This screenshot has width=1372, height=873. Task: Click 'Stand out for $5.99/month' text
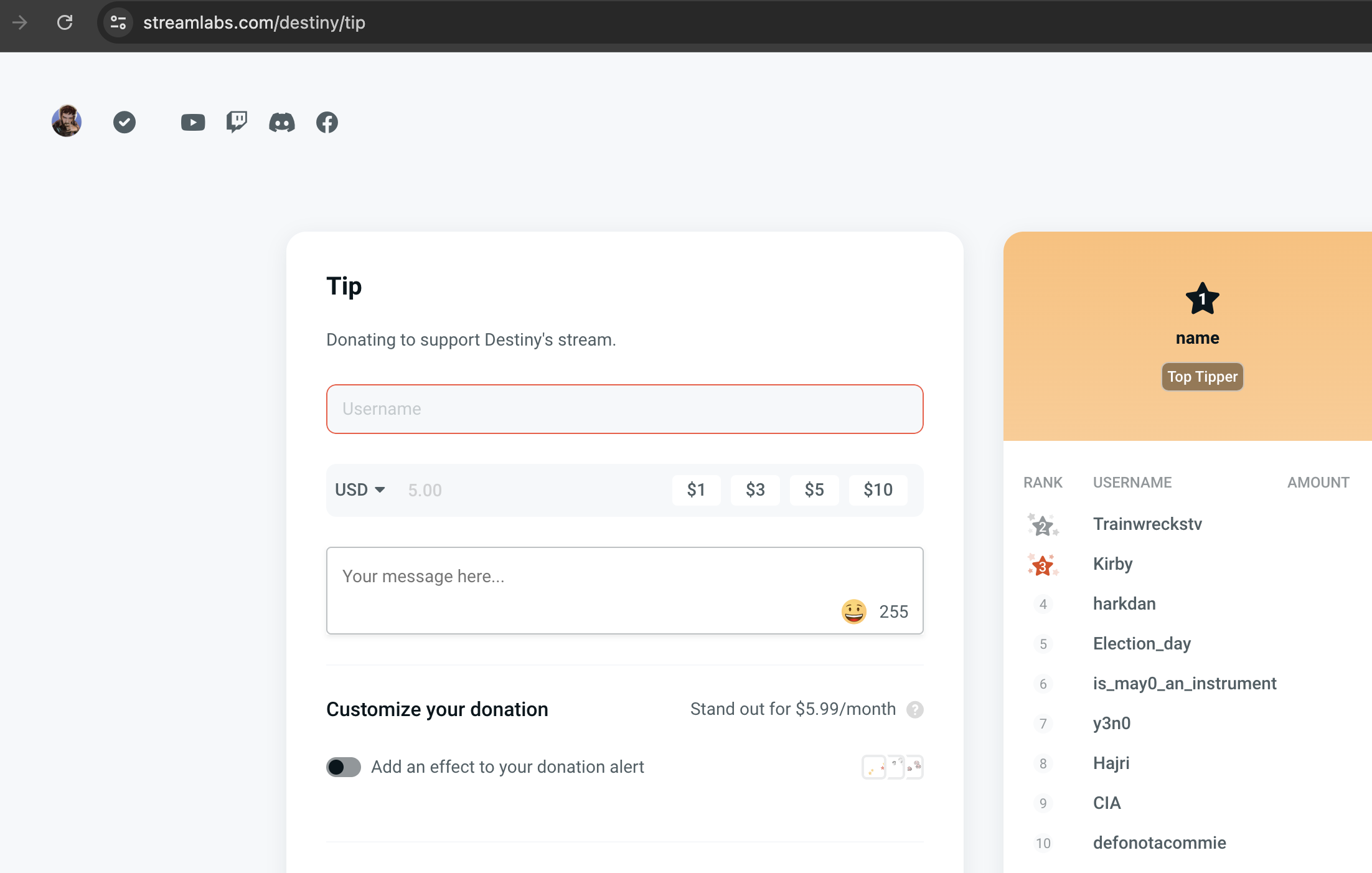793,709
